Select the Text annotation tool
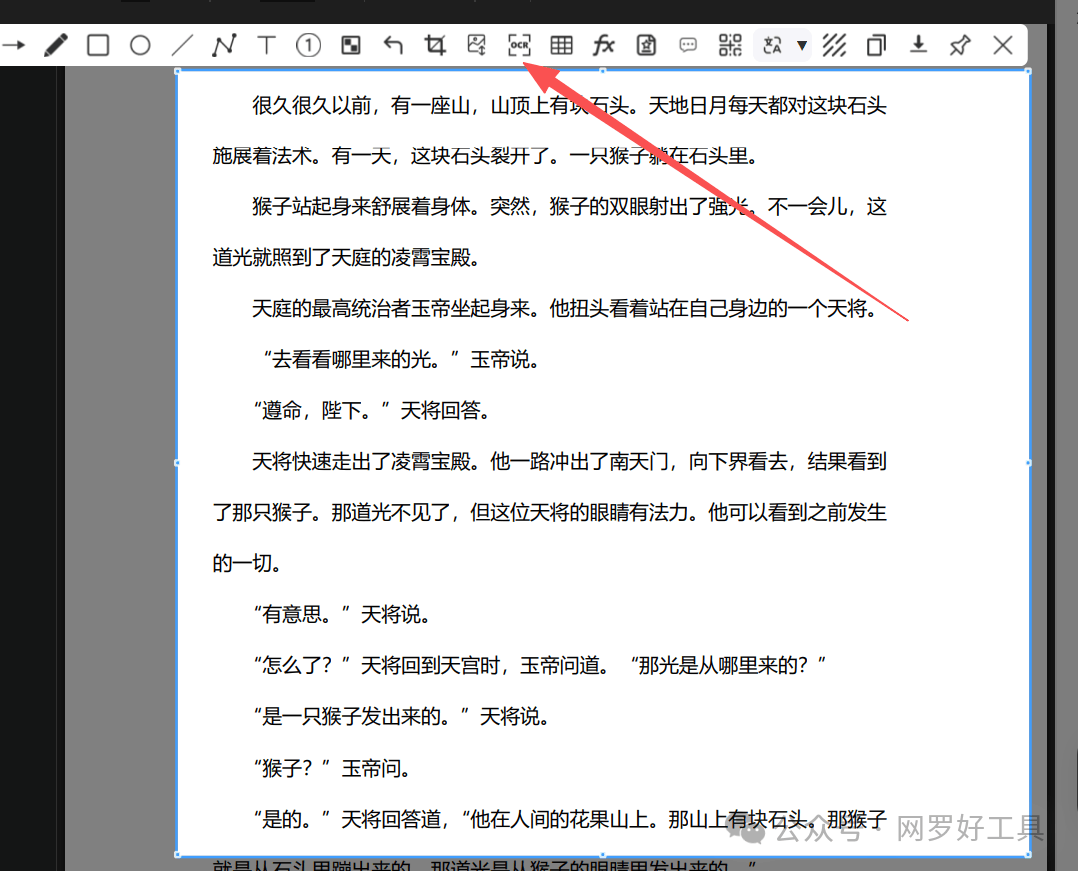Screen dimensions: 1078x871 click(266, 45)
